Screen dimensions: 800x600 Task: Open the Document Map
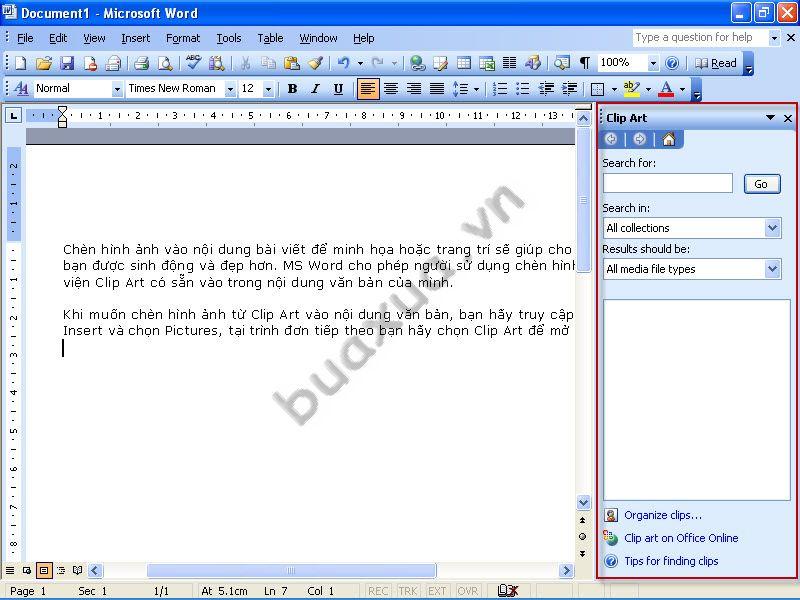(x=562, y=63)
